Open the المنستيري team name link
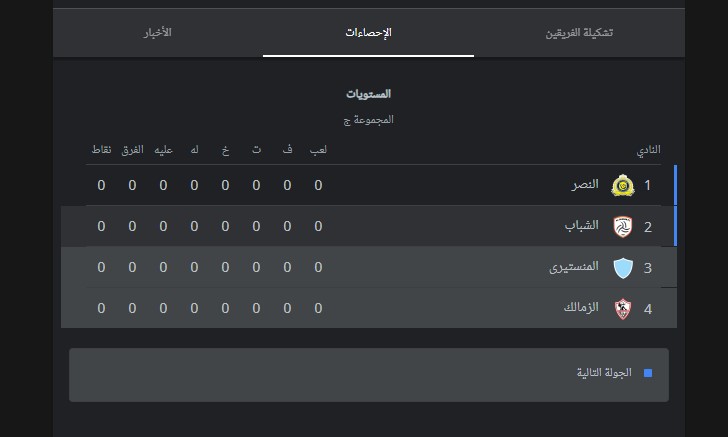Image resolution: width=728 pixels, height=437 pixels. tap(574, 267)
